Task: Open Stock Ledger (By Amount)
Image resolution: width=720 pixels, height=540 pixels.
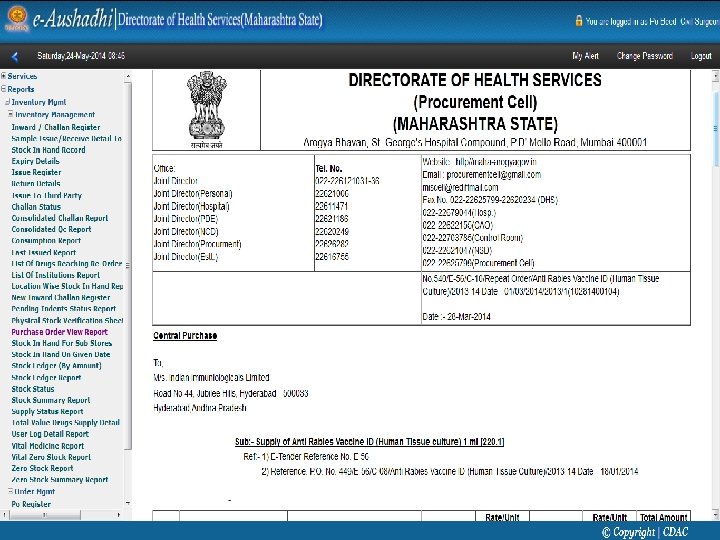Action: click(56, 366)
